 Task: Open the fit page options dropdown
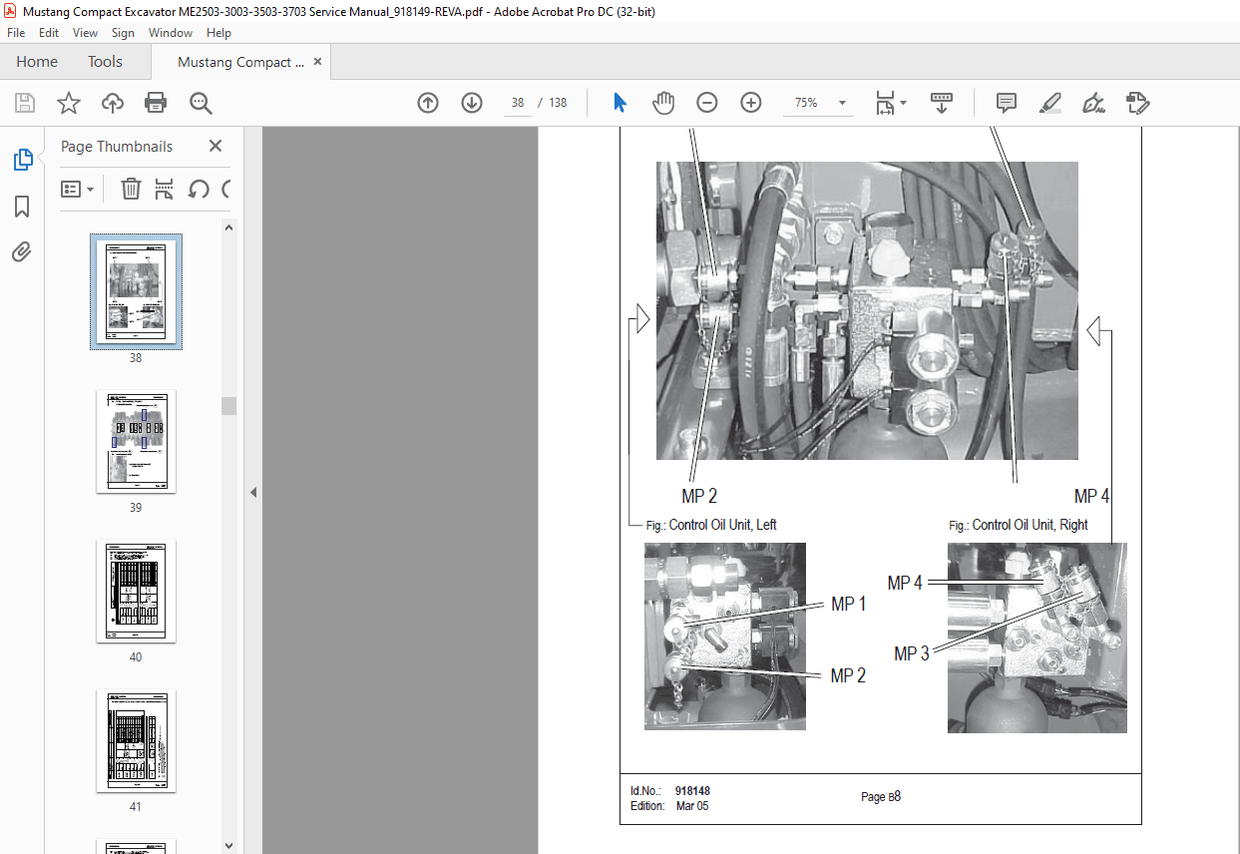point(891,103)
